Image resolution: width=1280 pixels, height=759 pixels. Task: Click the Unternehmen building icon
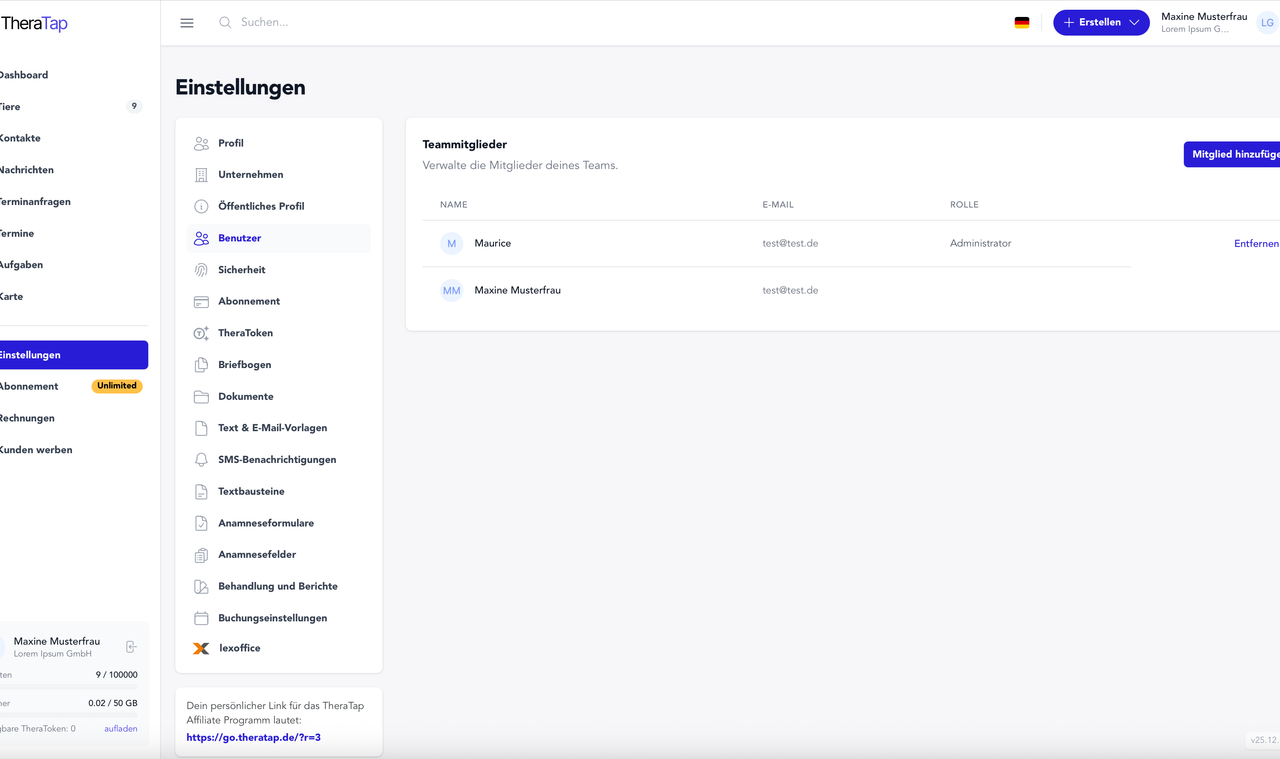point(201,175)
